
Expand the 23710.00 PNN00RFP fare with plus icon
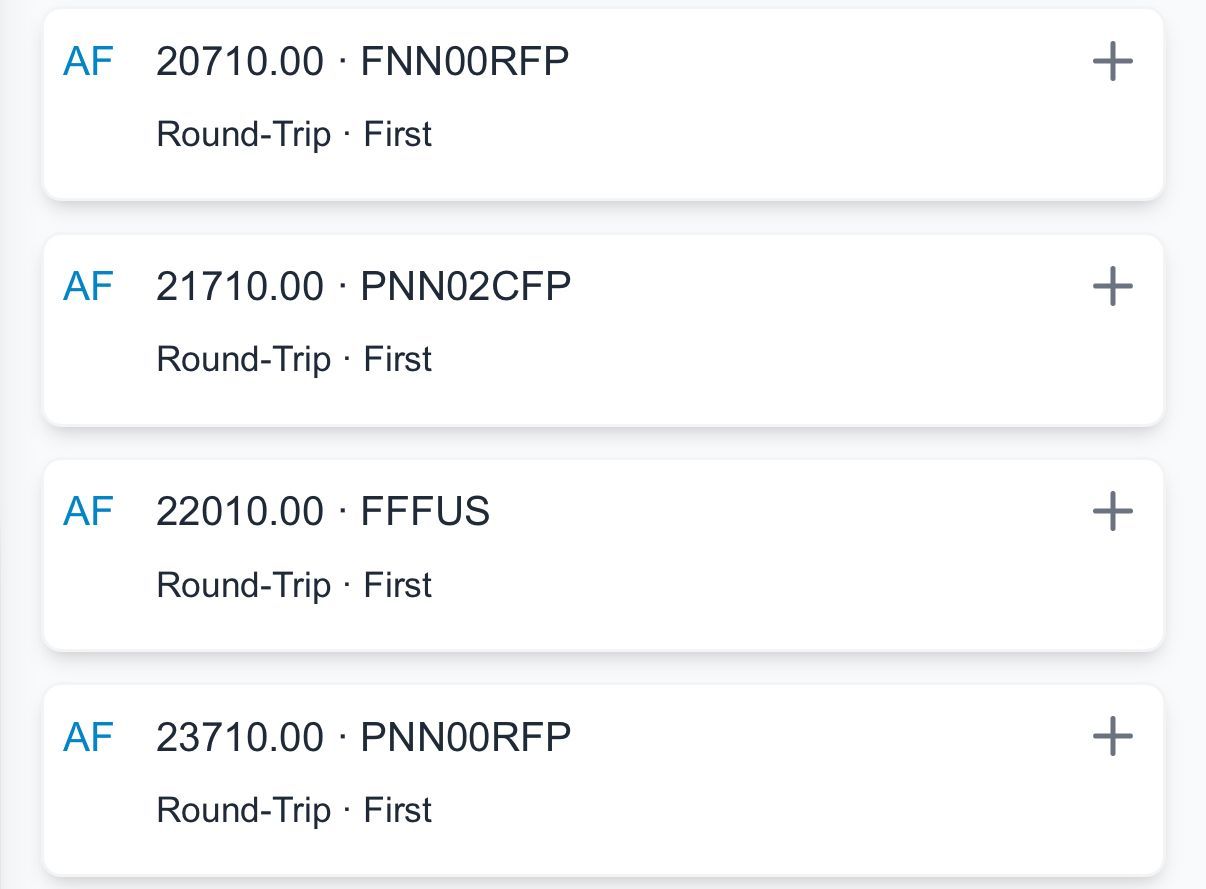click(x=1112, y=738)
